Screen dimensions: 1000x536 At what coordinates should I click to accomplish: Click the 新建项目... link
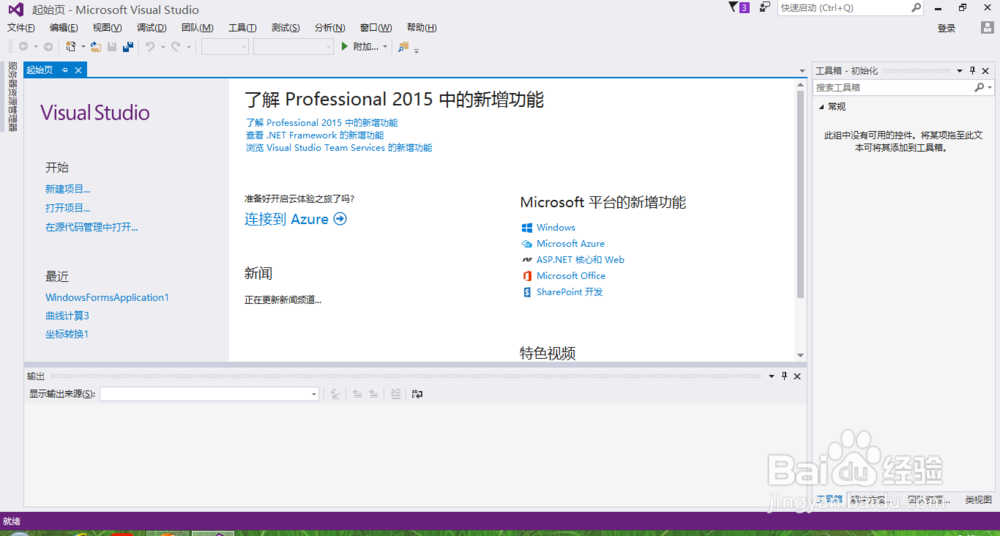point(68,189)
